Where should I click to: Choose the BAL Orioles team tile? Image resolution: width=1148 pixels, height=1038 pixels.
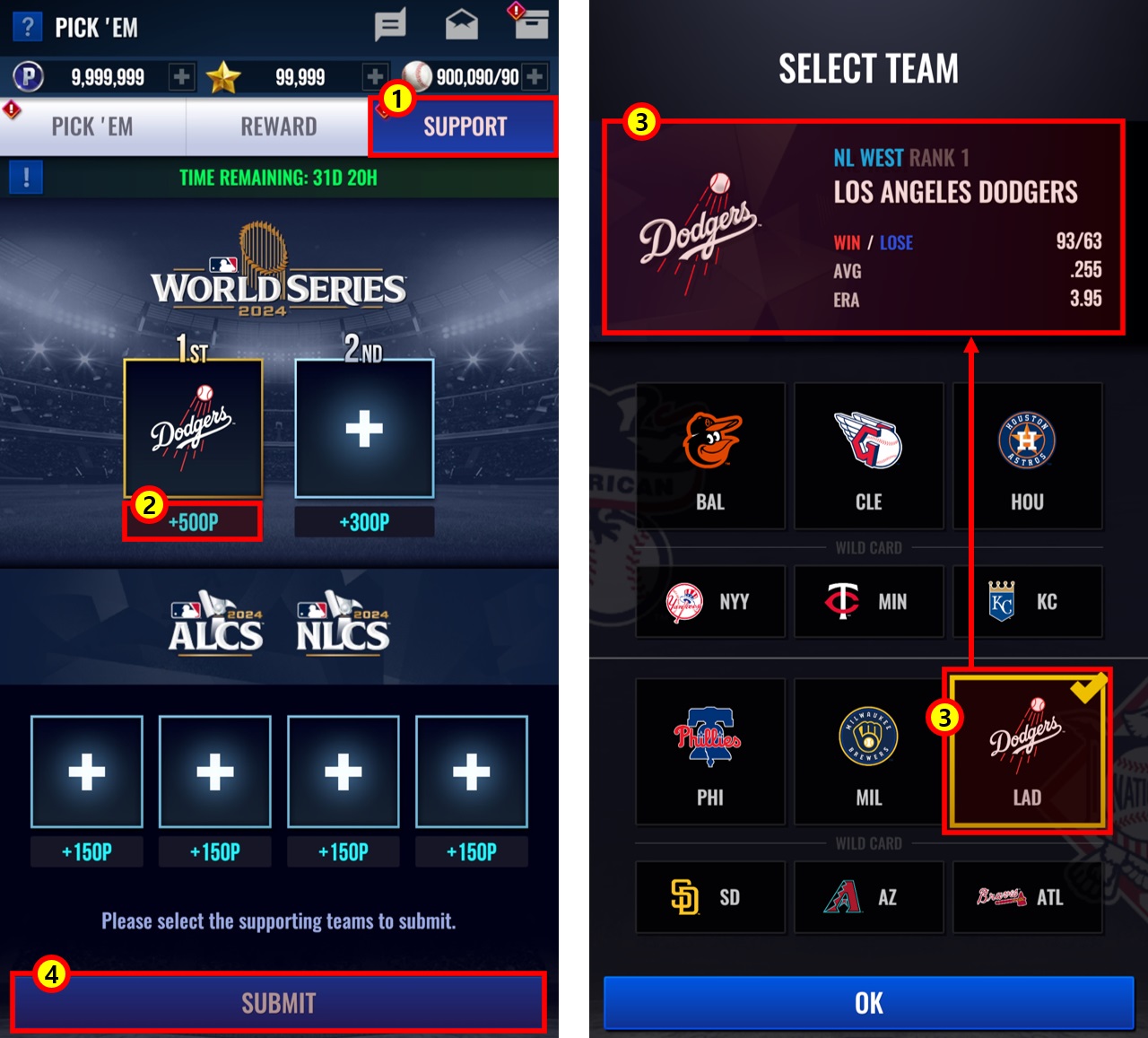coord(710,457)
